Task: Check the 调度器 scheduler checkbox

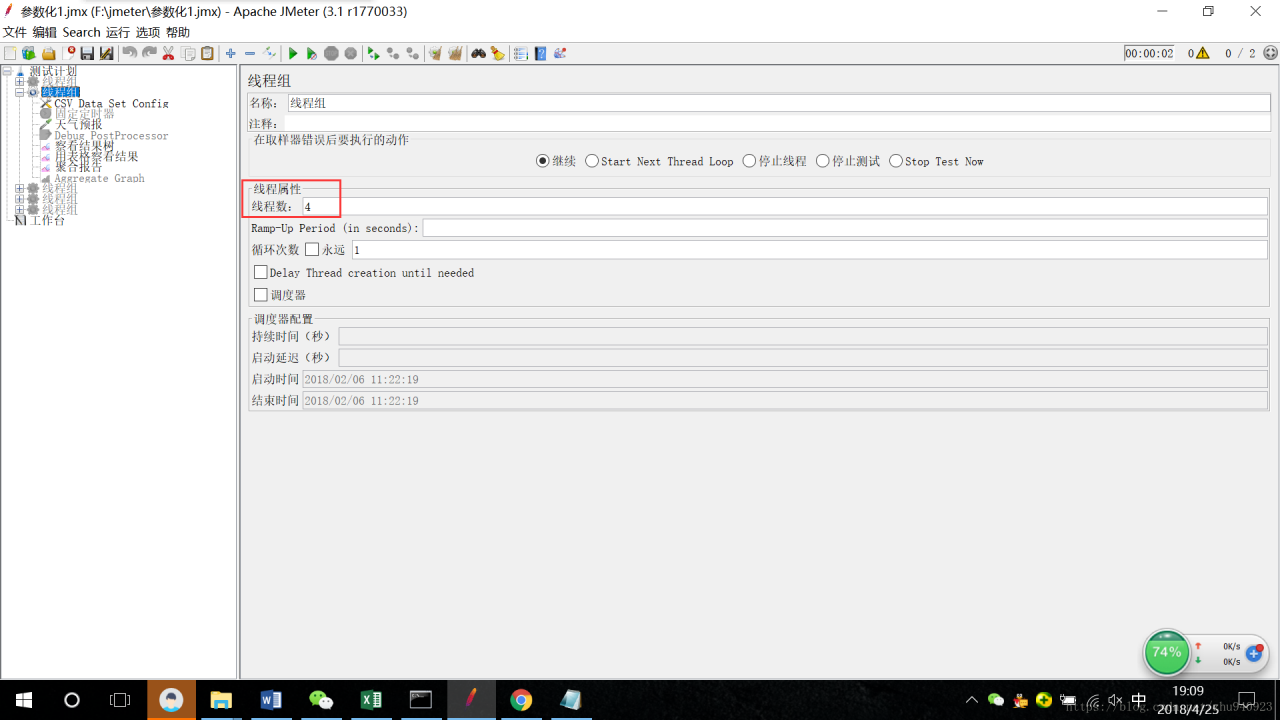Action: point(261,295)
